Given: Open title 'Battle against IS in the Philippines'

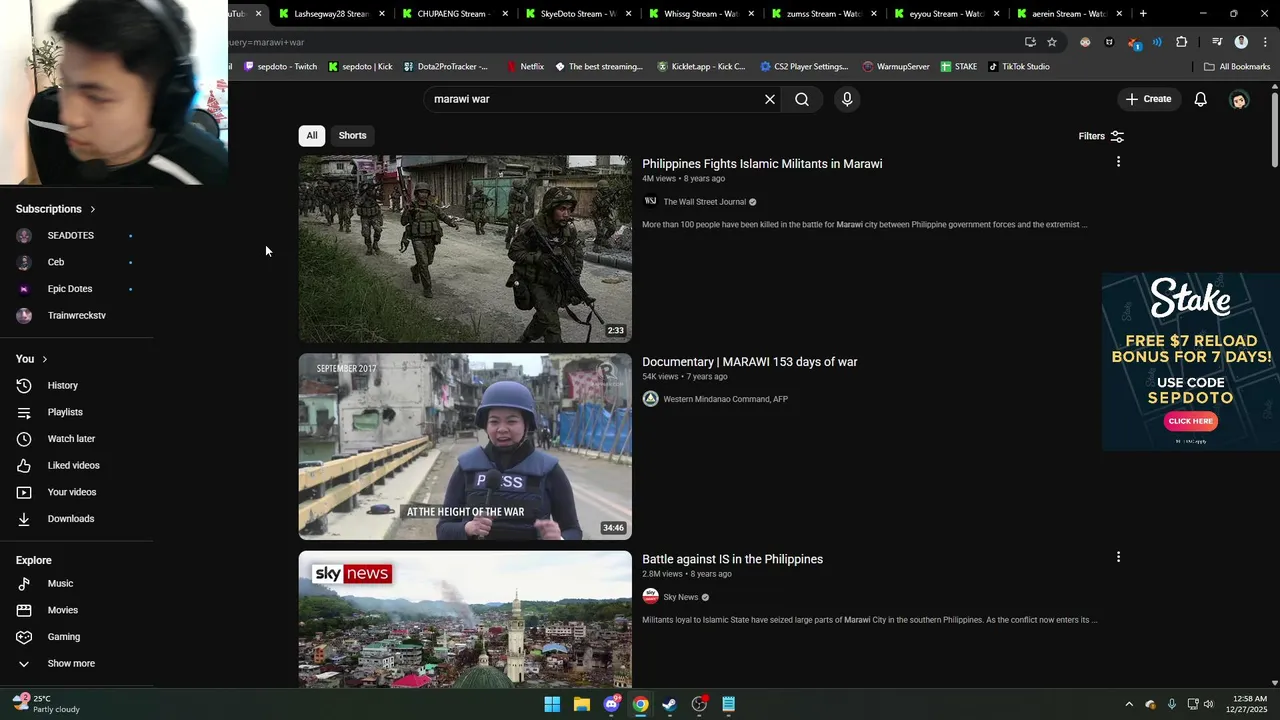Looking at the screenshot, I should pyautogui.click(x=732, y=559).
